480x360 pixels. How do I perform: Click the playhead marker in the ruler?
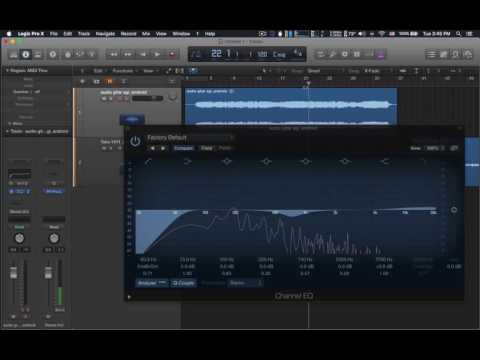308,83
